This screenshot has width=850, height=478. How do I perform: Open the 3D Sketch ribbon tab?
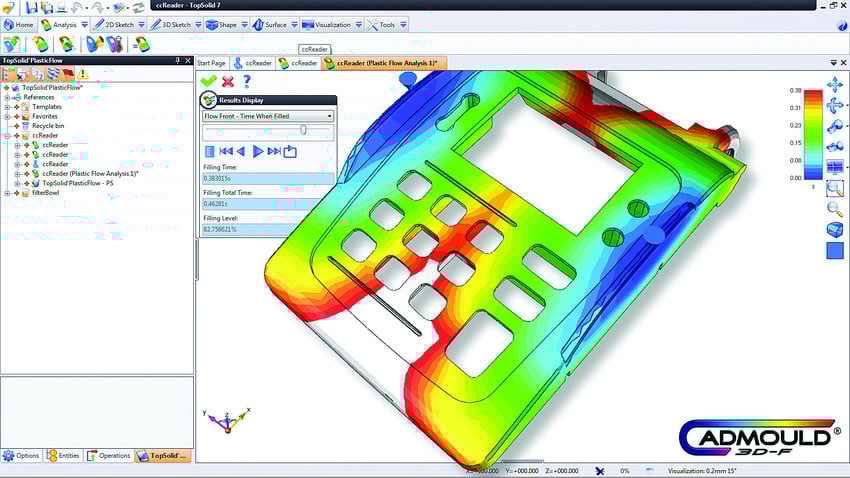[176, 25]
